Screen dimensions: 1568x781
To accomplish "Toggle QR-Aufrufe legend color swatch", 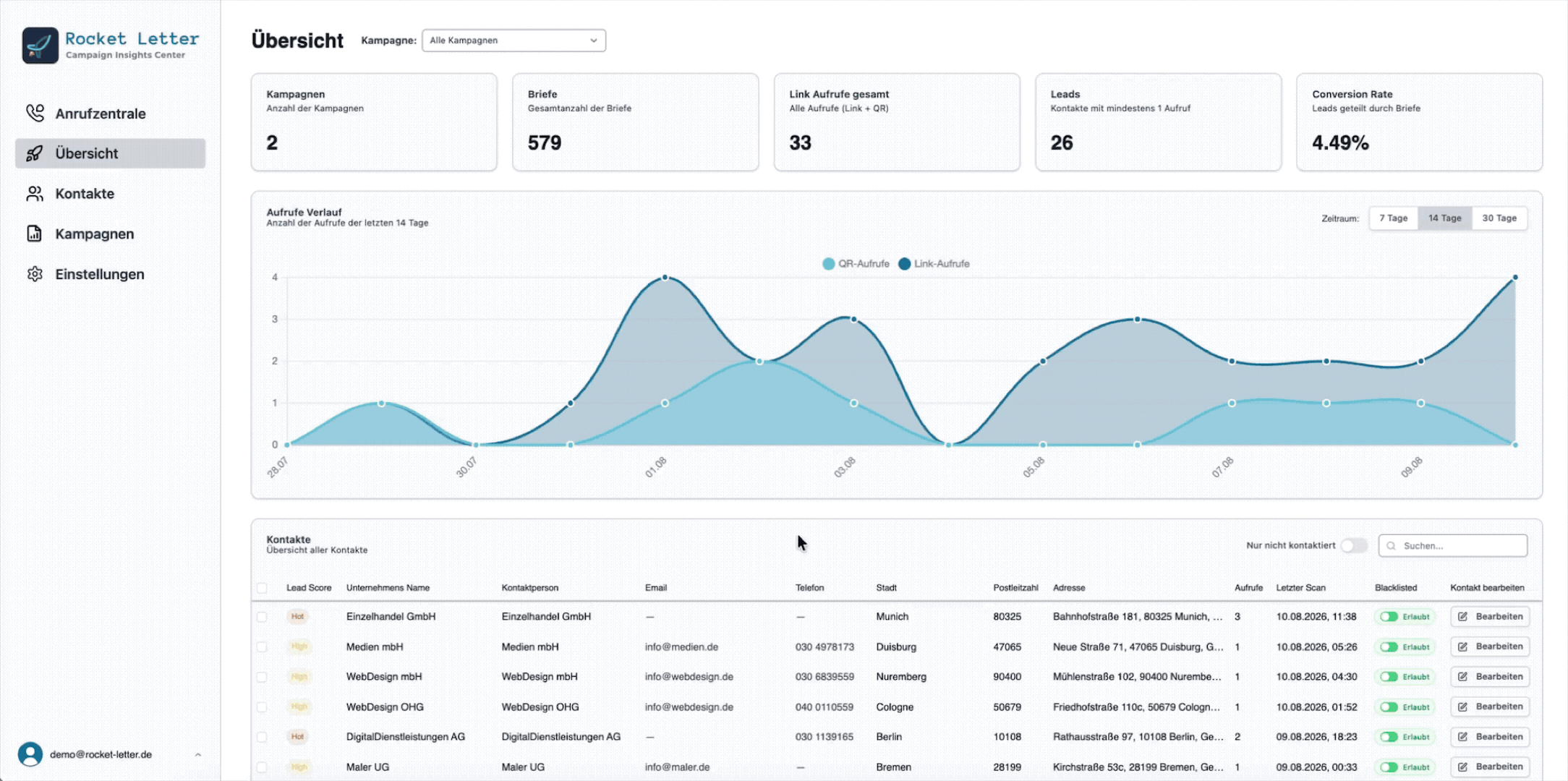I will click(829, 264).
